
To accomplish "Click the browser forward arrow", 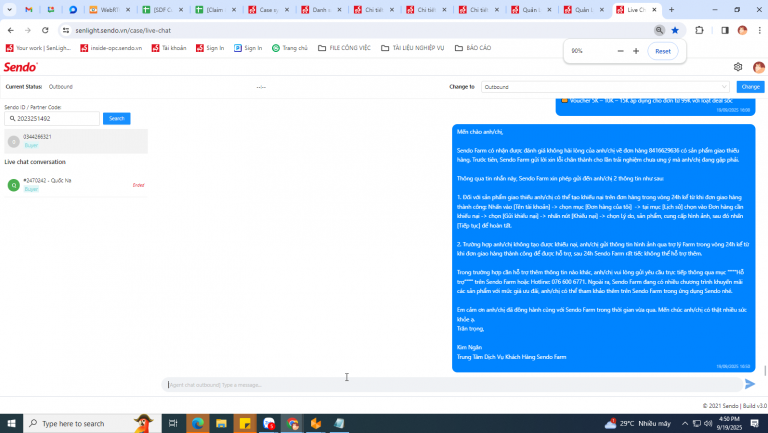I will click(28, 30).
